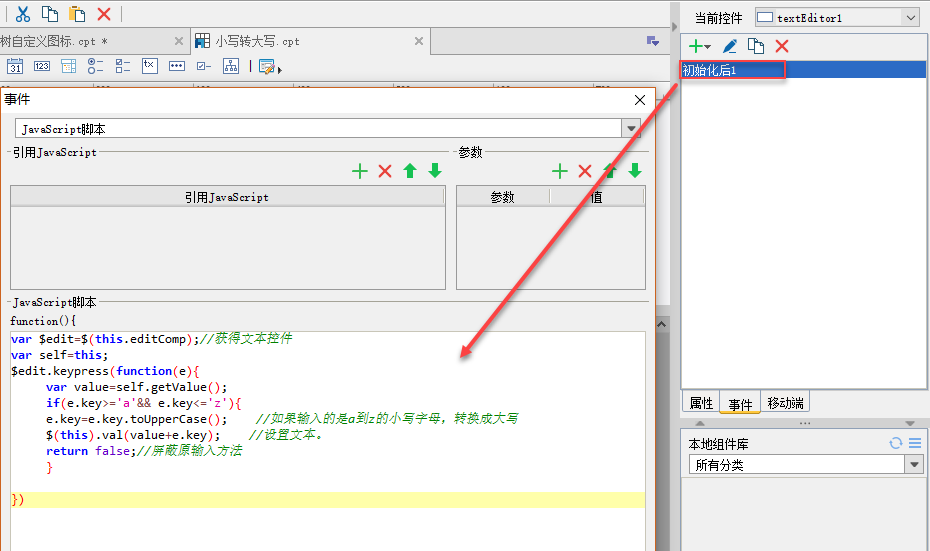This screenshot has height=551, width=930.
Task: Close the 树自定义图标.cpt tab
Action: tap(179, 41)
